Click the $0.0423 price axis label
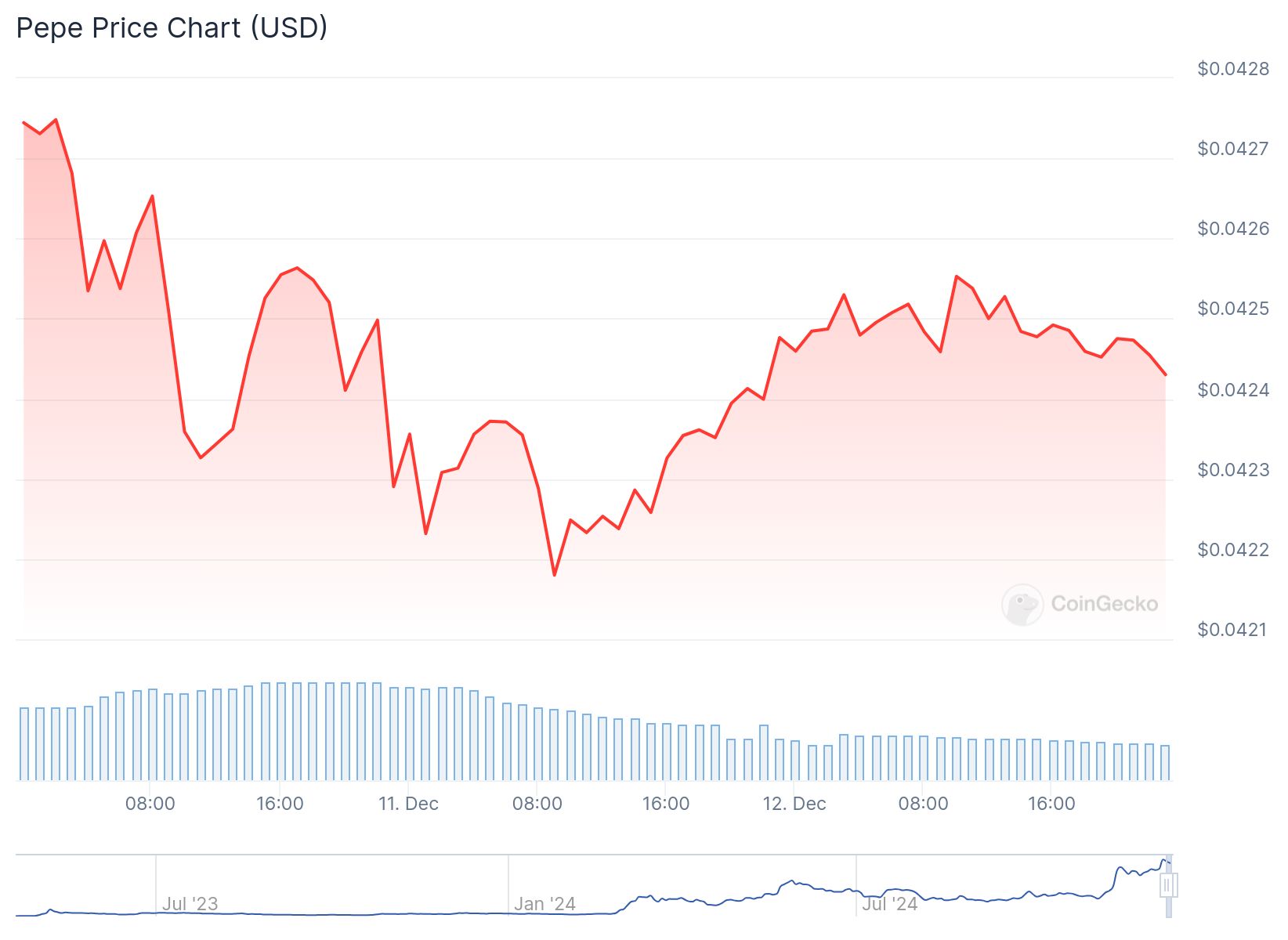 pos(1233,470)
